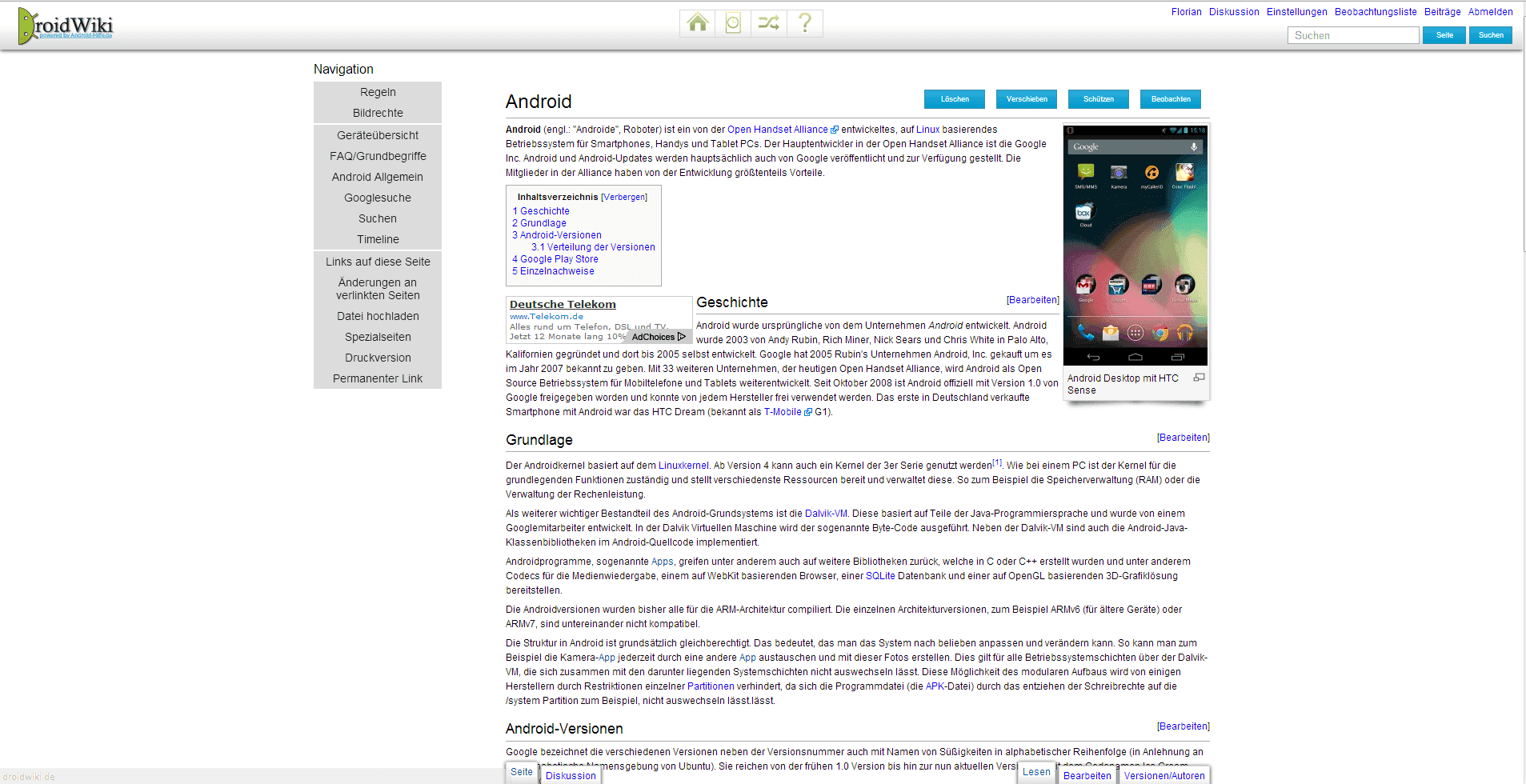Viewport: 1526px width, 784px height.
Task: Open Druckversion in the sidebar
Action: (378, 358)
